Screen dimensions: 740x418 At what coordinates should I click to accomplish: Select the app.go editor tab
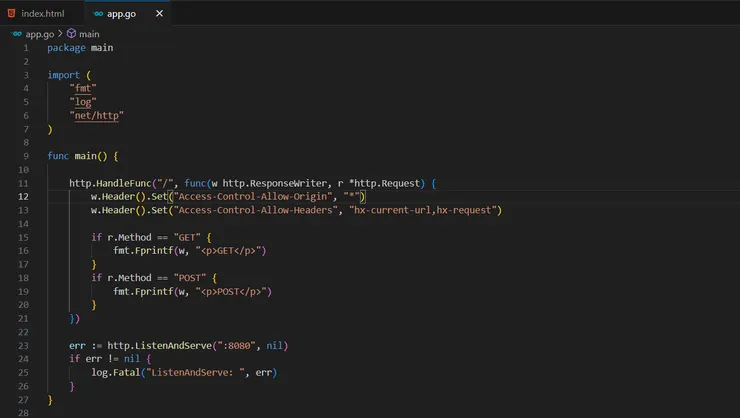point(121,13)
